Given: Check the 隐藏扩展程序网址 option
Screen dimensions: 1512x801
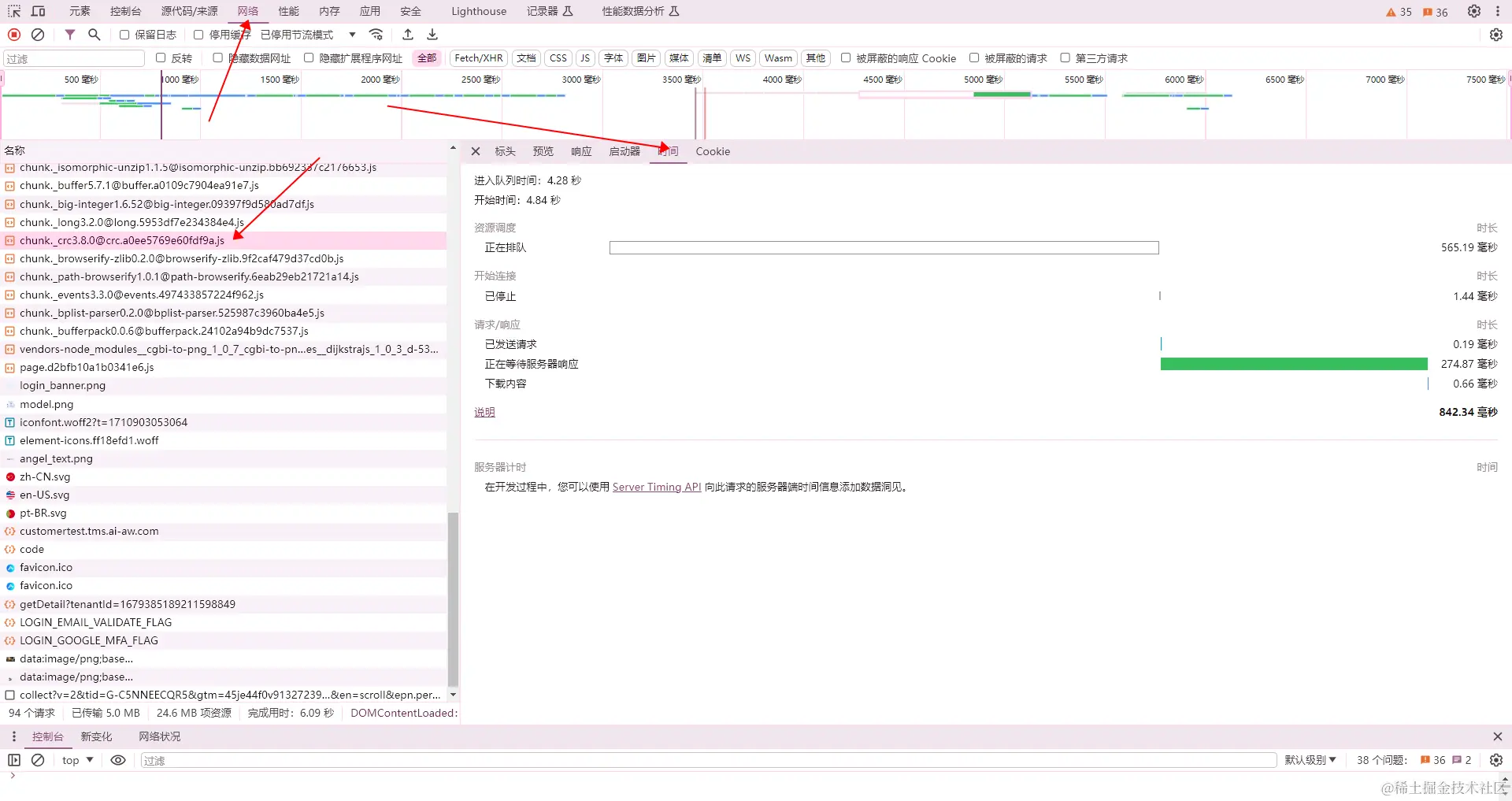Looking at the screenshot, I should (309, 57).
